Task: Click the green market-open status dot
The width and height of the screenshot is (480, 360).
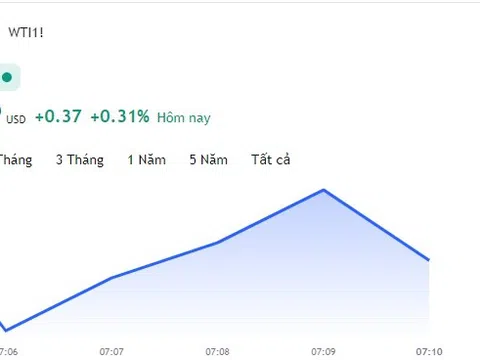Action: (7, 77)
